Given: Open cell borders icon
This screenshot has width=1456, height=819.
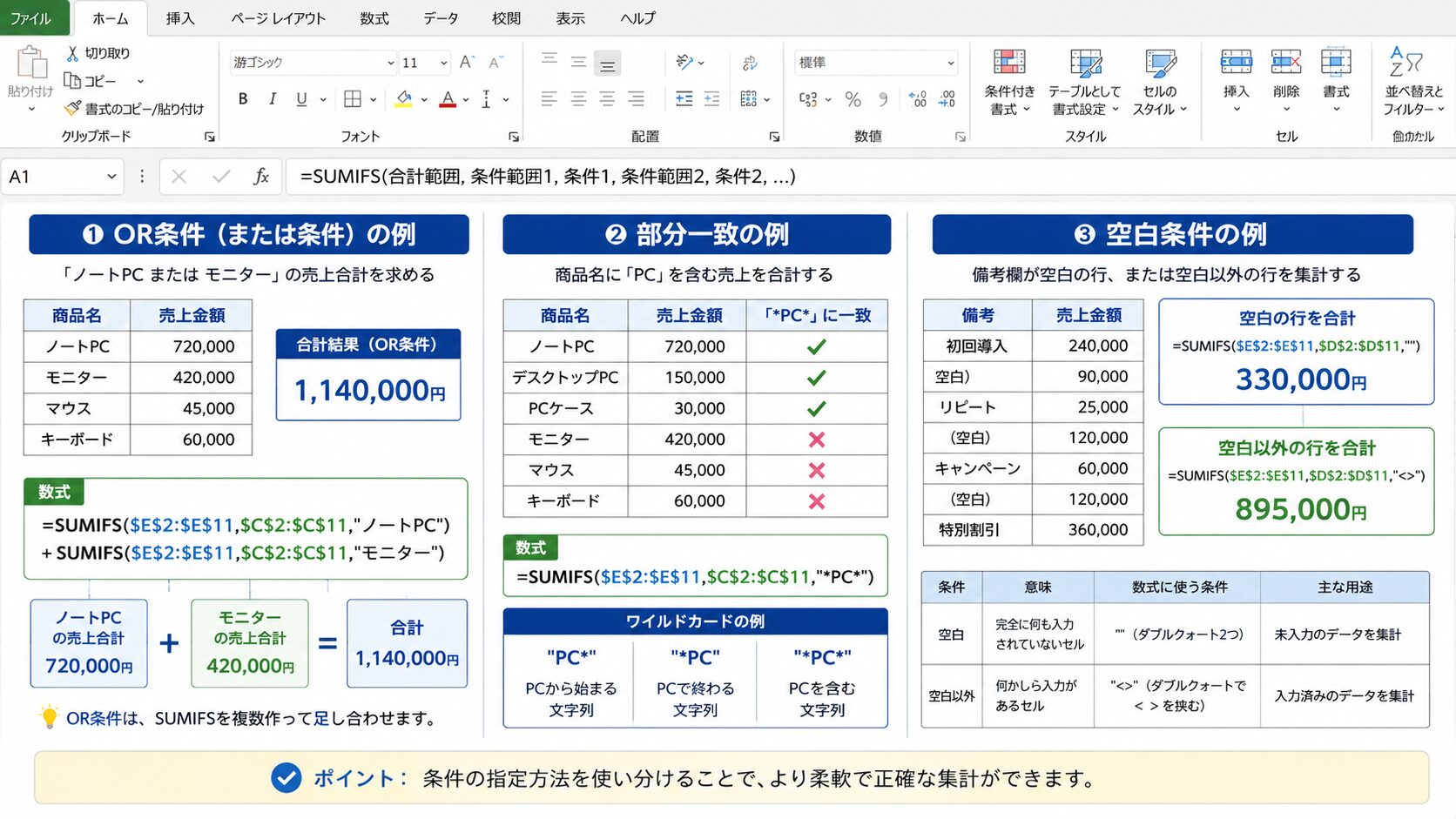Looking at the screenshot, I should [x=353, y=99].
